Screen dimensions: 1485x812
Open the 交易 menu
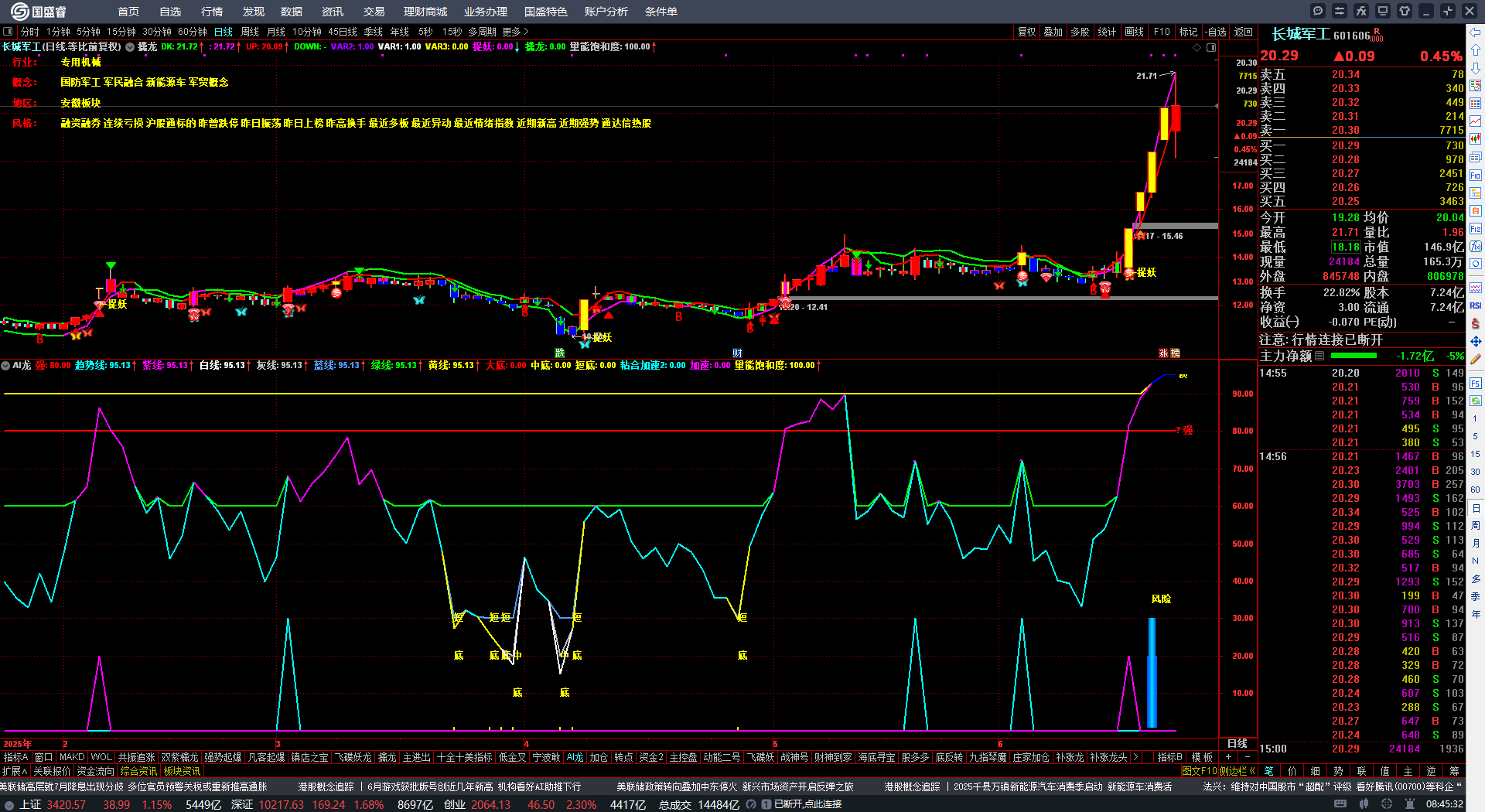point(374,12)
